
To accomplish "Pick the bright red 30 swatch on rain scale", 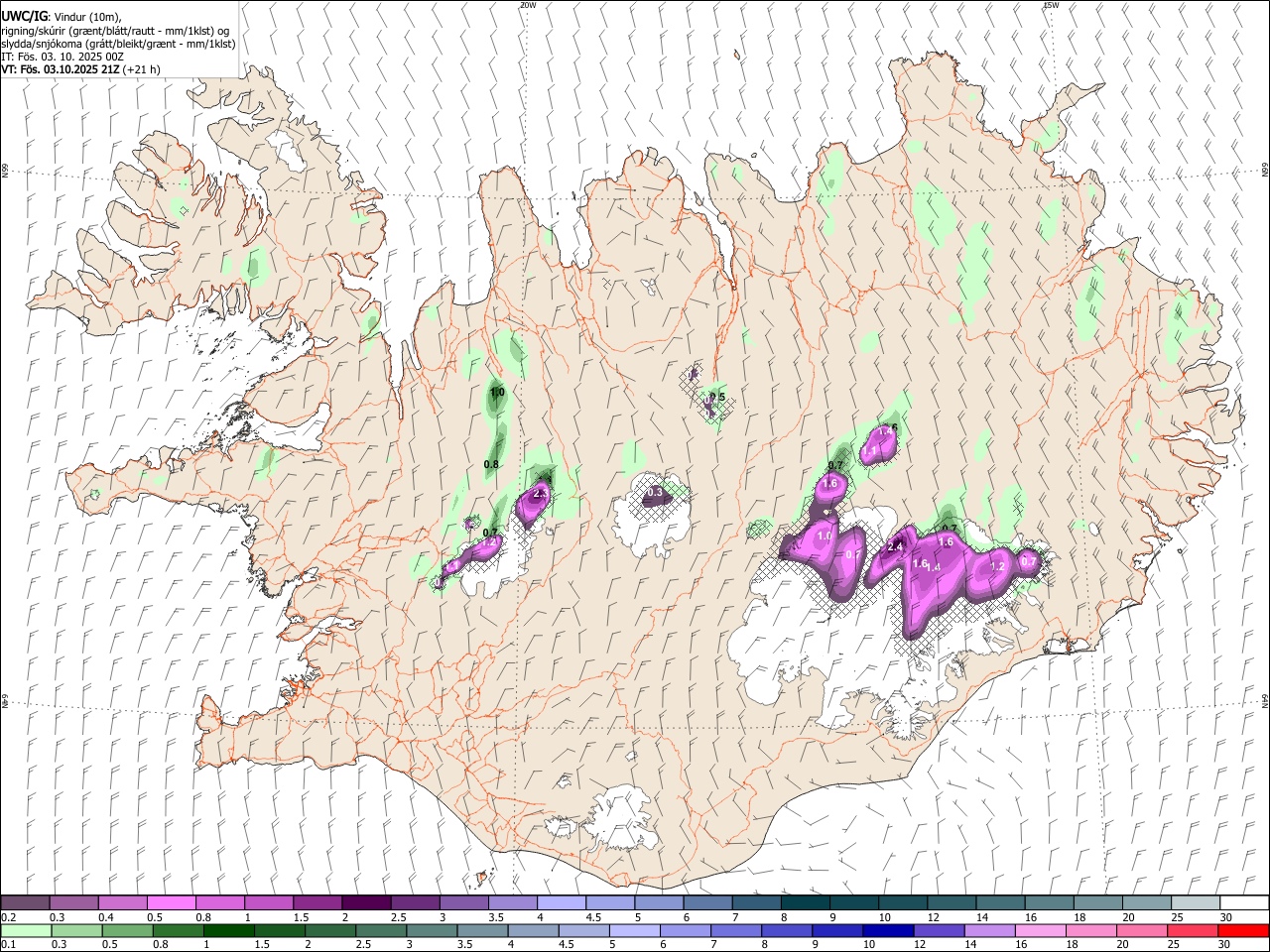I will 1243,931.
